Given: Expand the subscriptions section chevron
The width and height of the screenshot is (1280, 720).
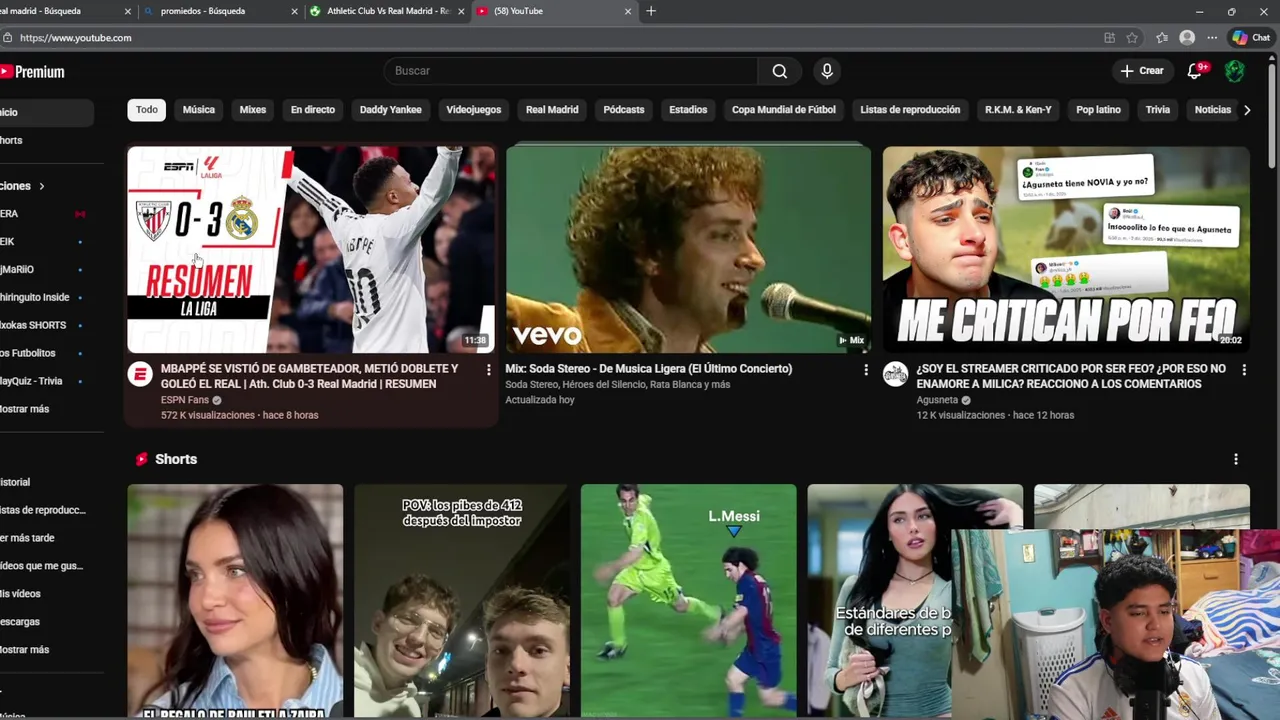Looking at the screenshot, I should [x=42, y=186].
